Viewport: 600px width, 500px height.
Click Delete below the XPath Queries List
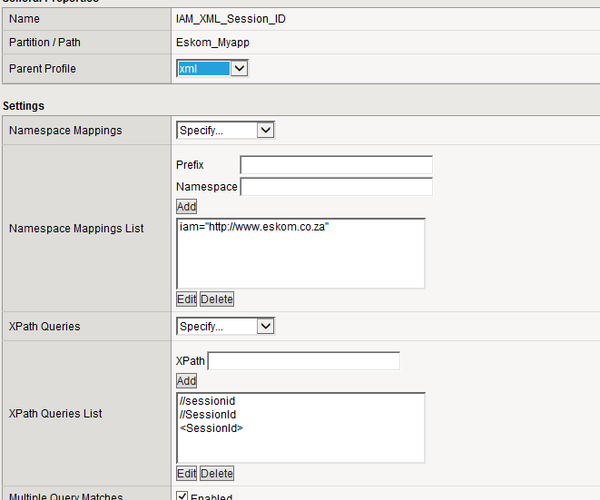pyautogui.click(x=217, y=473)
